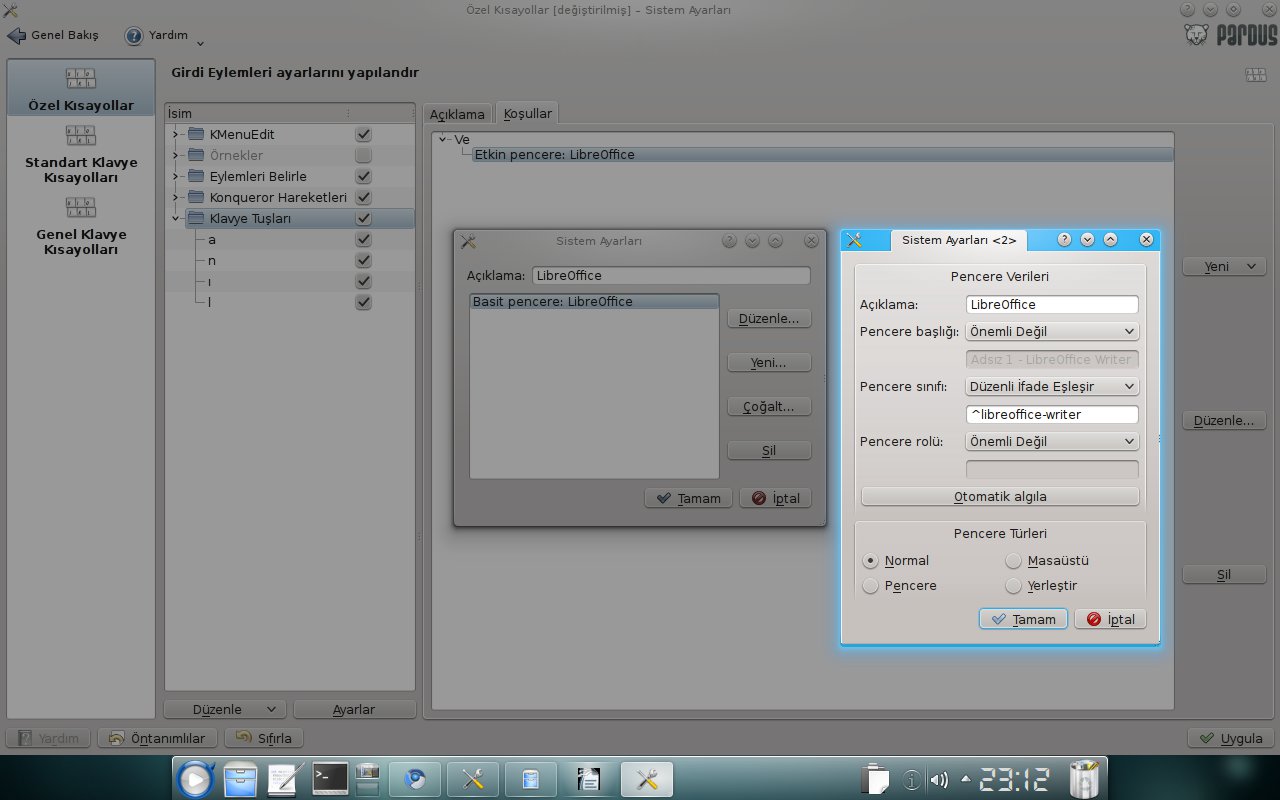1280x800 pixels.
Task: Click İptal in Sistem Ayarları <2> dialog
Action: 1110,619
